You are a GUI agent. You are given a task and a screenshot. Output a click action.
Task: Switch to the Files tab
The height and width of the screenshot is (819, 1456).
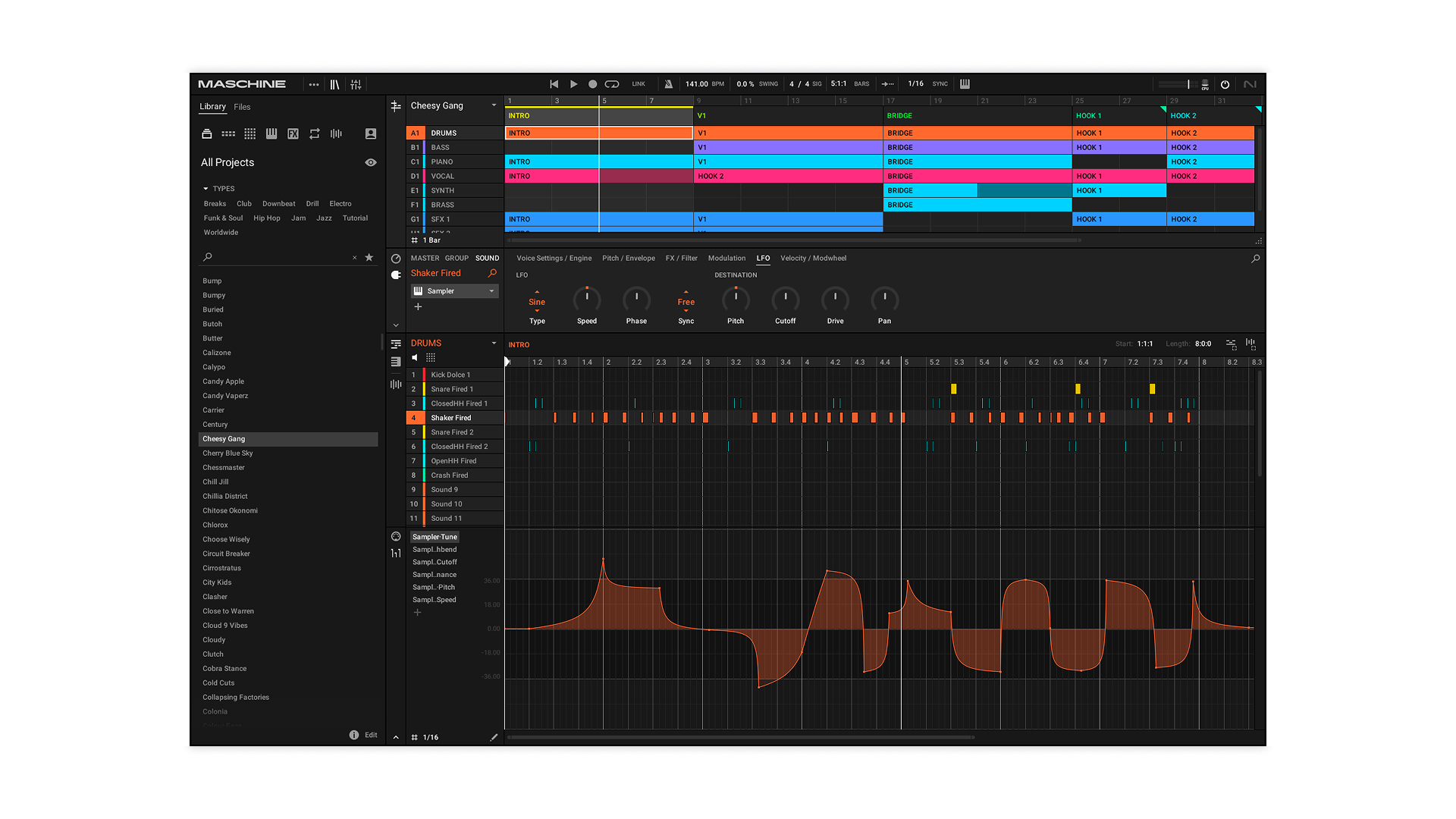point(242,107)
